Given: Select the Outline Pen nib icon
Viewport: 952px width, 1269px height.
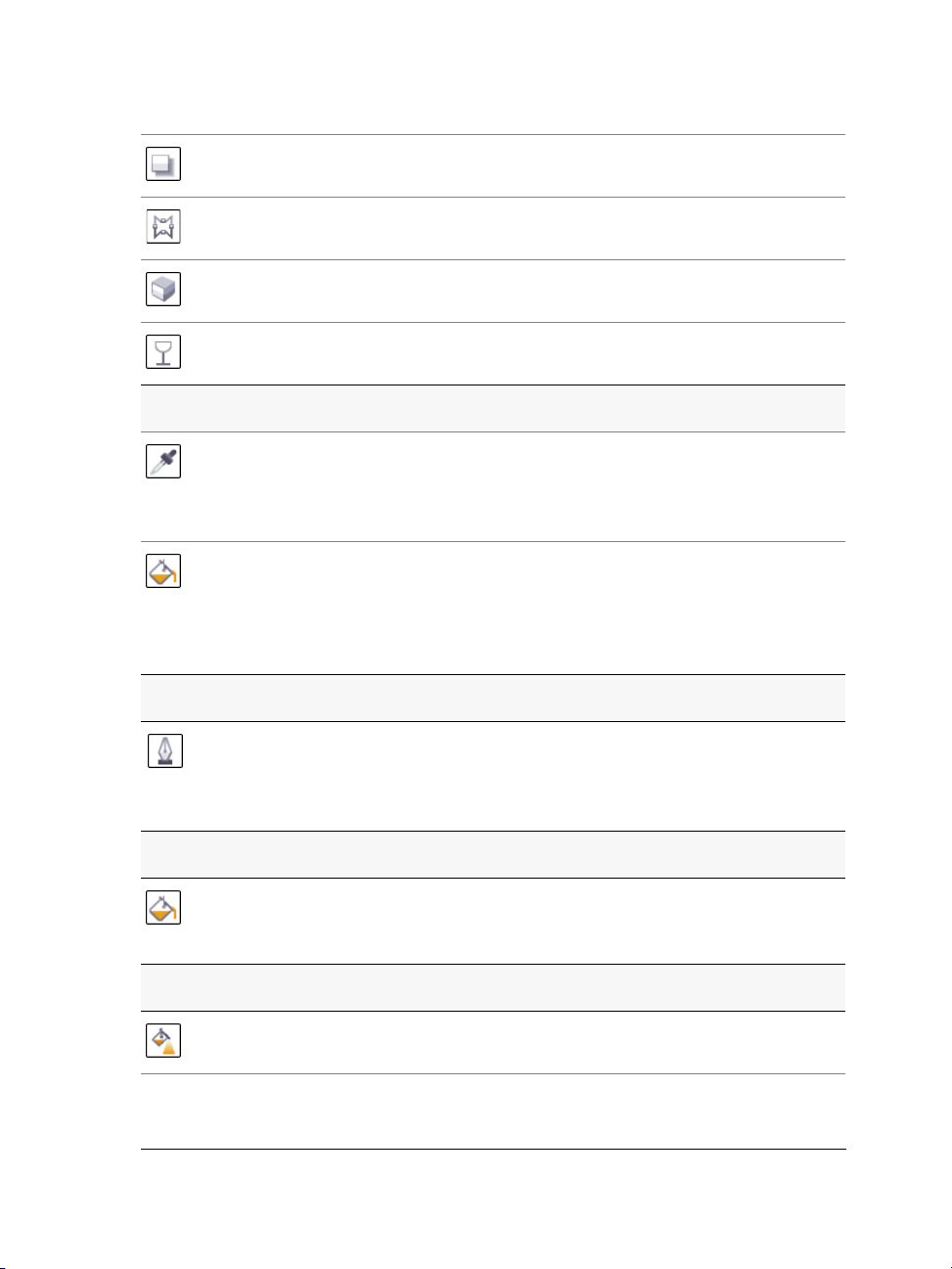Looking at the screenshot, I should click(164, 750).
